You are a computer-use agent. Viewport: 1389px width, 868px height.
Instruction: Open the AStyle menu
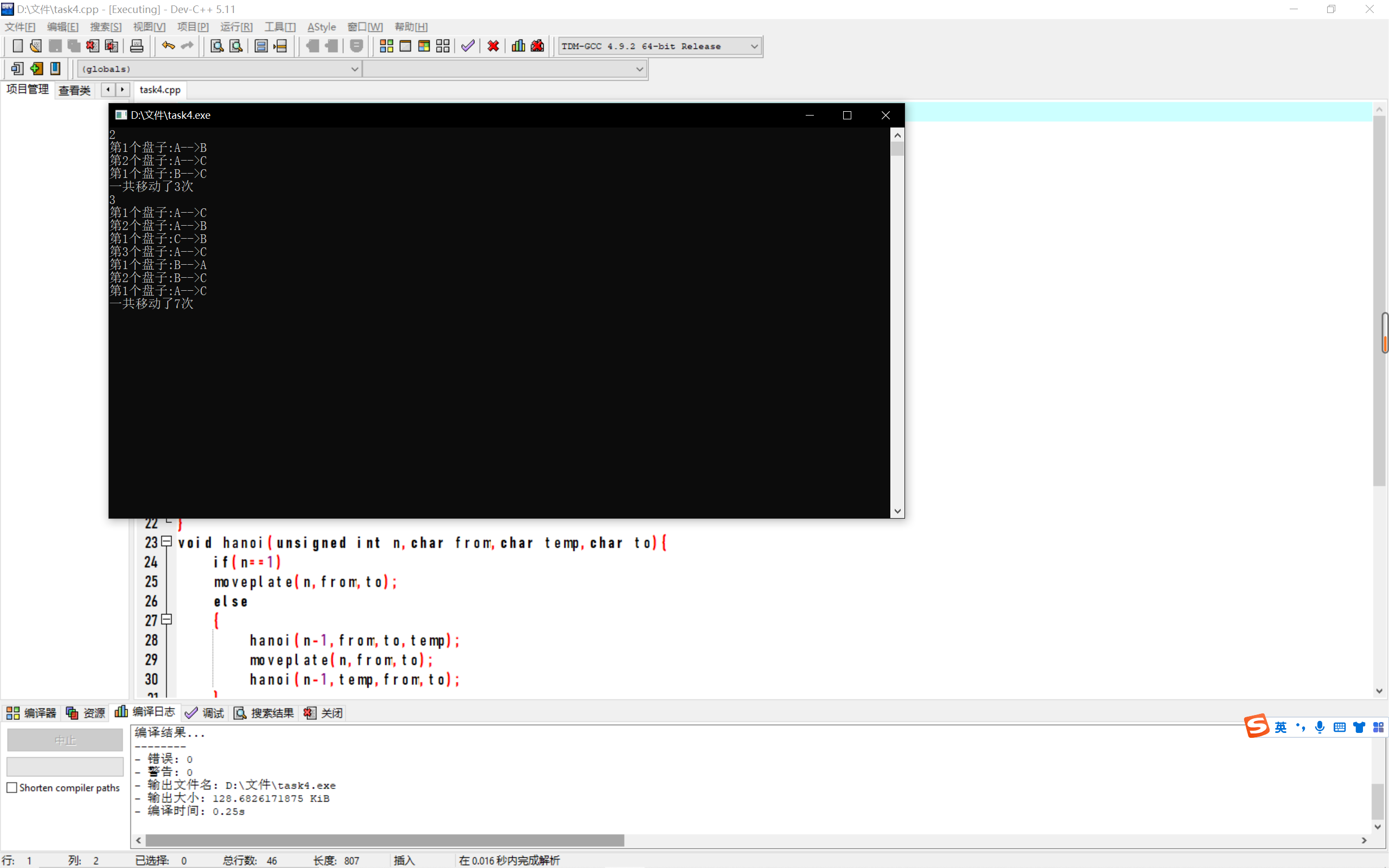coord(321,27)
